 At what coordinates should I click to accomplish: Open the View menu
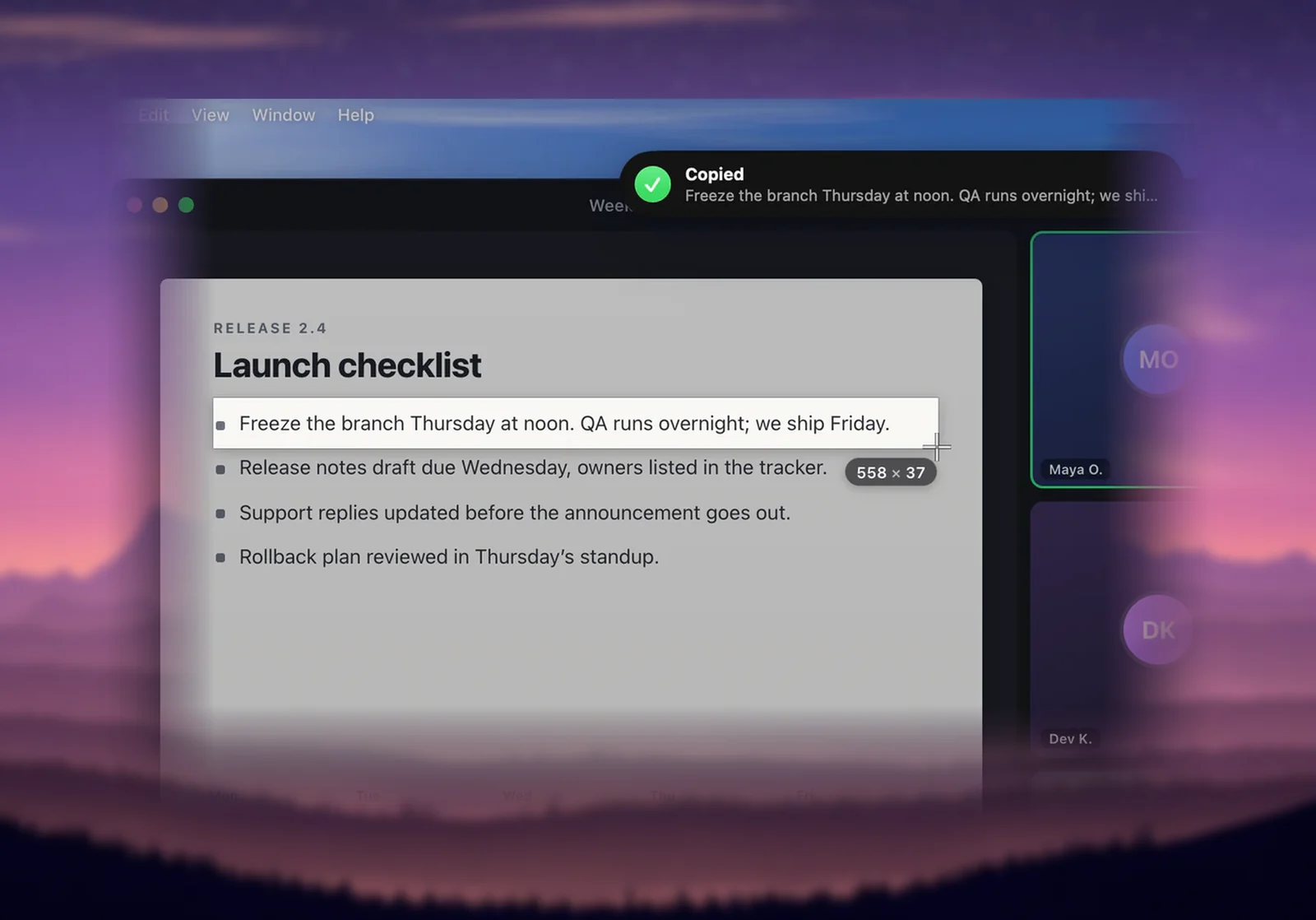coord(210,115)
